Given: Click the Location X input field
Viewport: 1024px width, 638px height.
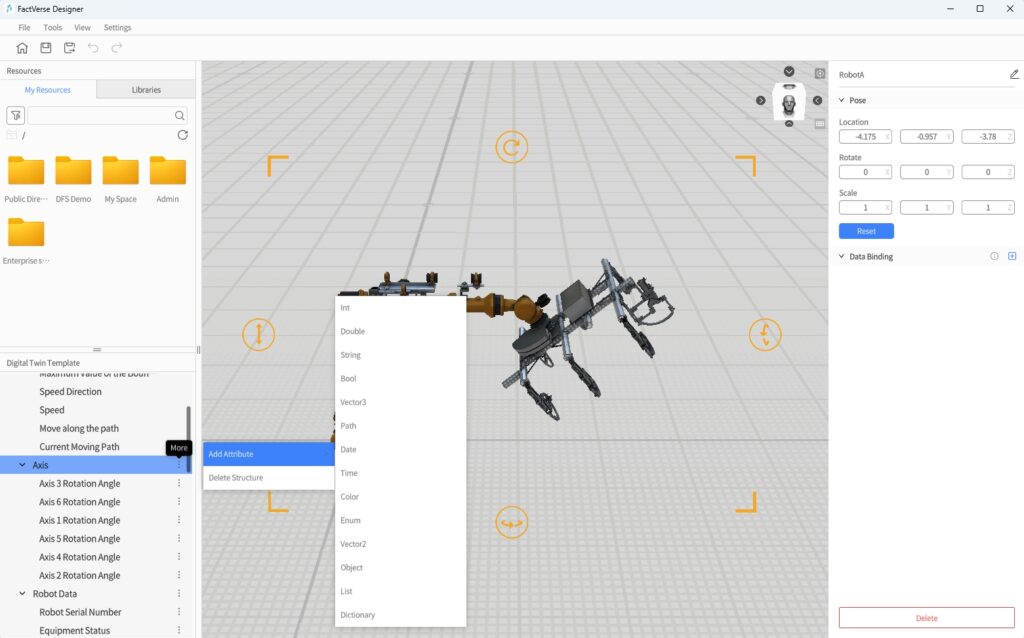Looking at the screenshot, I should 861,137.
